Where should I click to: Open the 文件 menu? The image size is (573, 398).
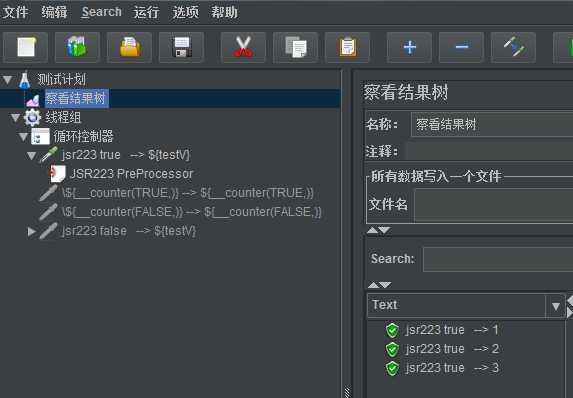[15, 12]
